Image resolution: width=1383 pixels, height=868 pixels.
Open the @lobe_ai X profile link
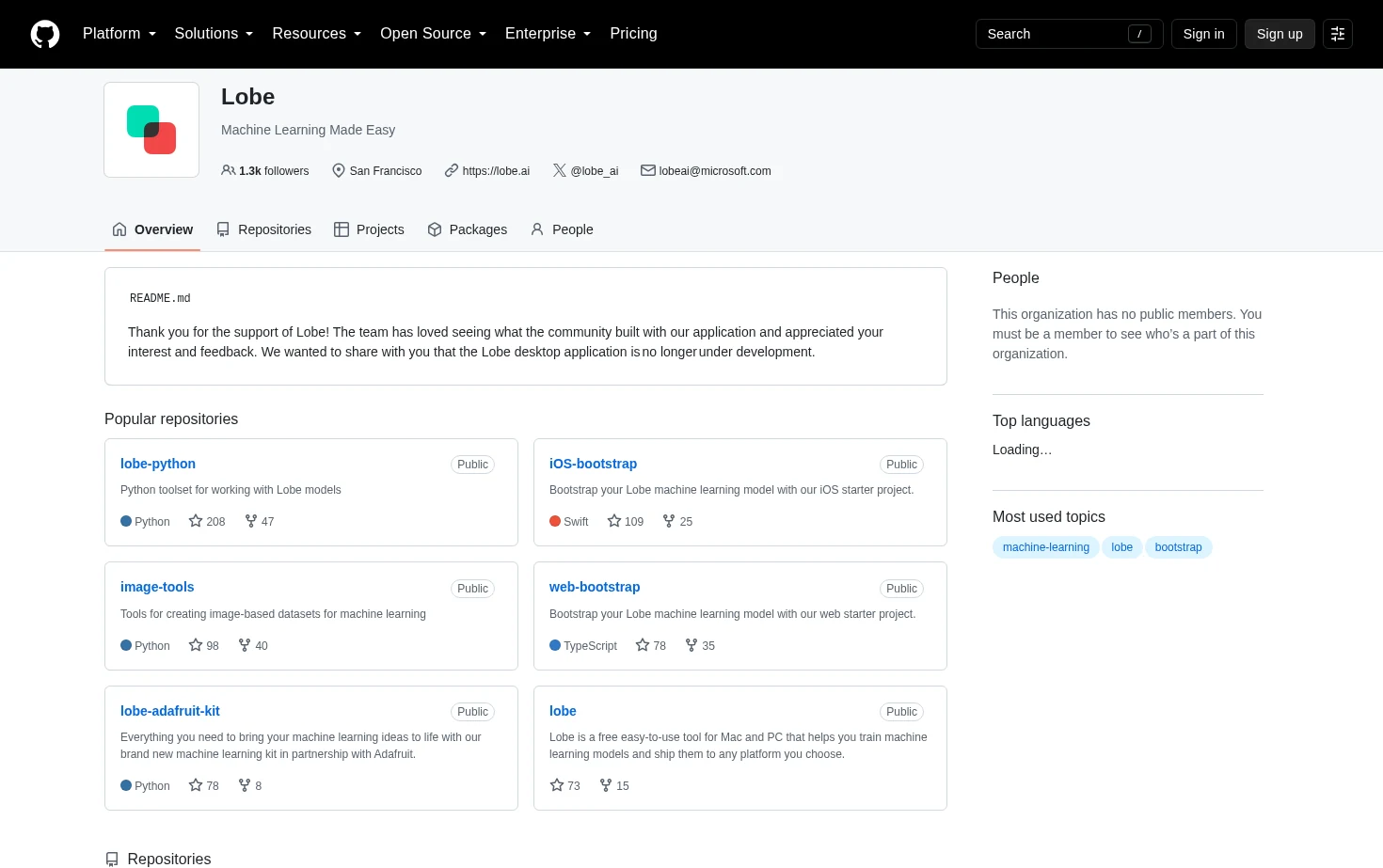tap(595, 171)
